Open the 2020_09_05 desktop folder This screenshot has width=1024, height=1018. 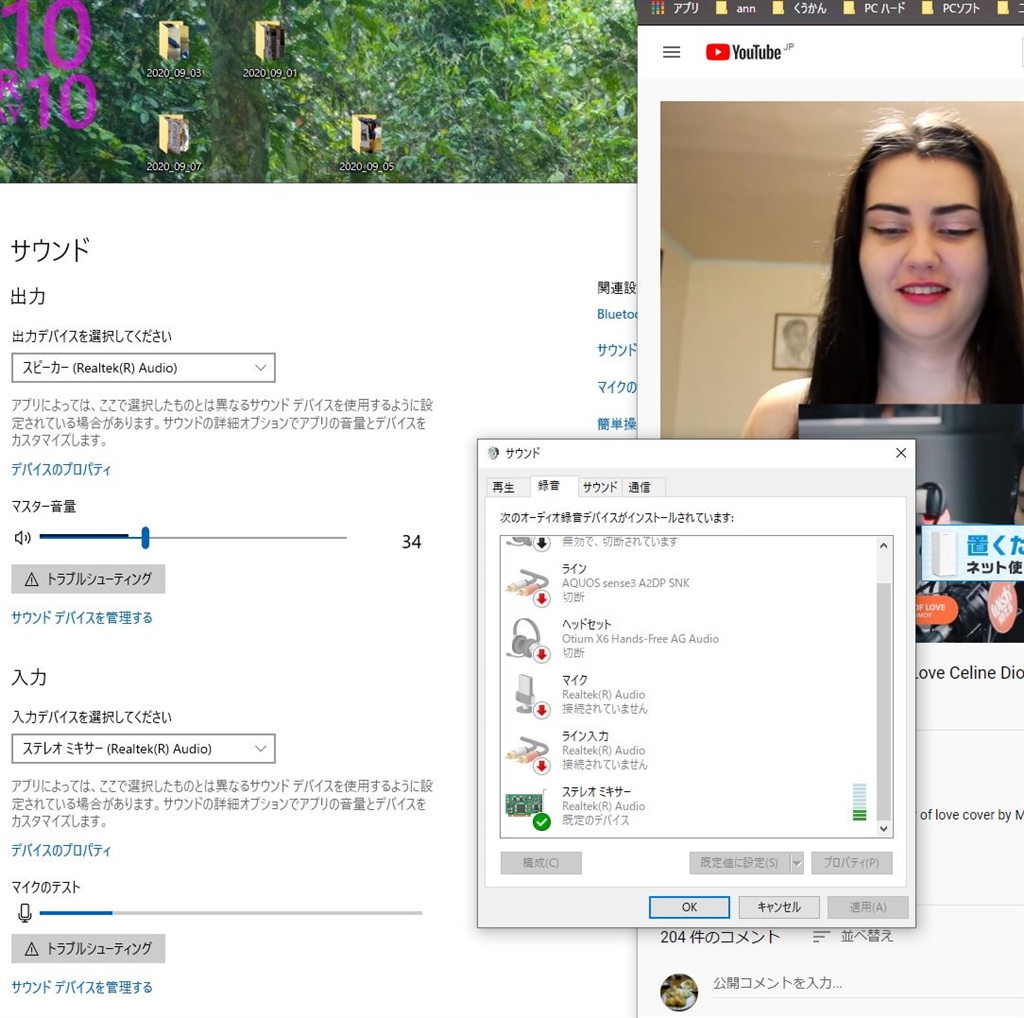click(x=366, y=144)
